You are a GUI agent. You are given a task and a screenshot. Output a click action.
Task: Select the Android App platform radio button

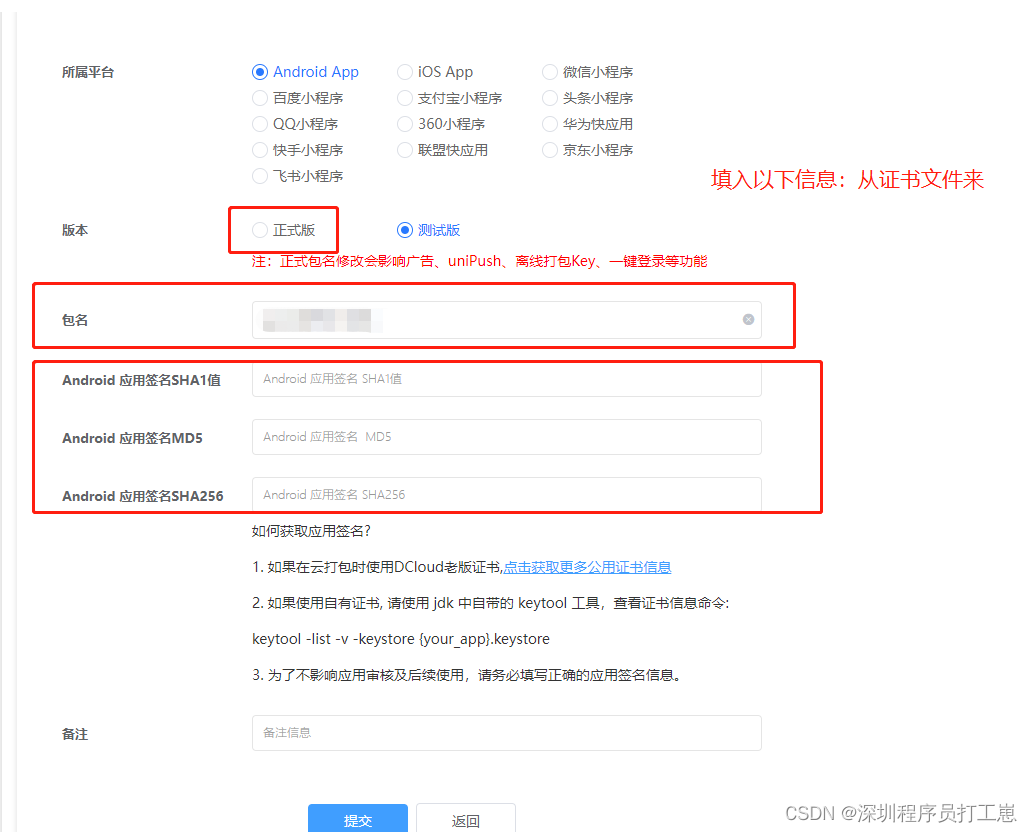(260, 72)
